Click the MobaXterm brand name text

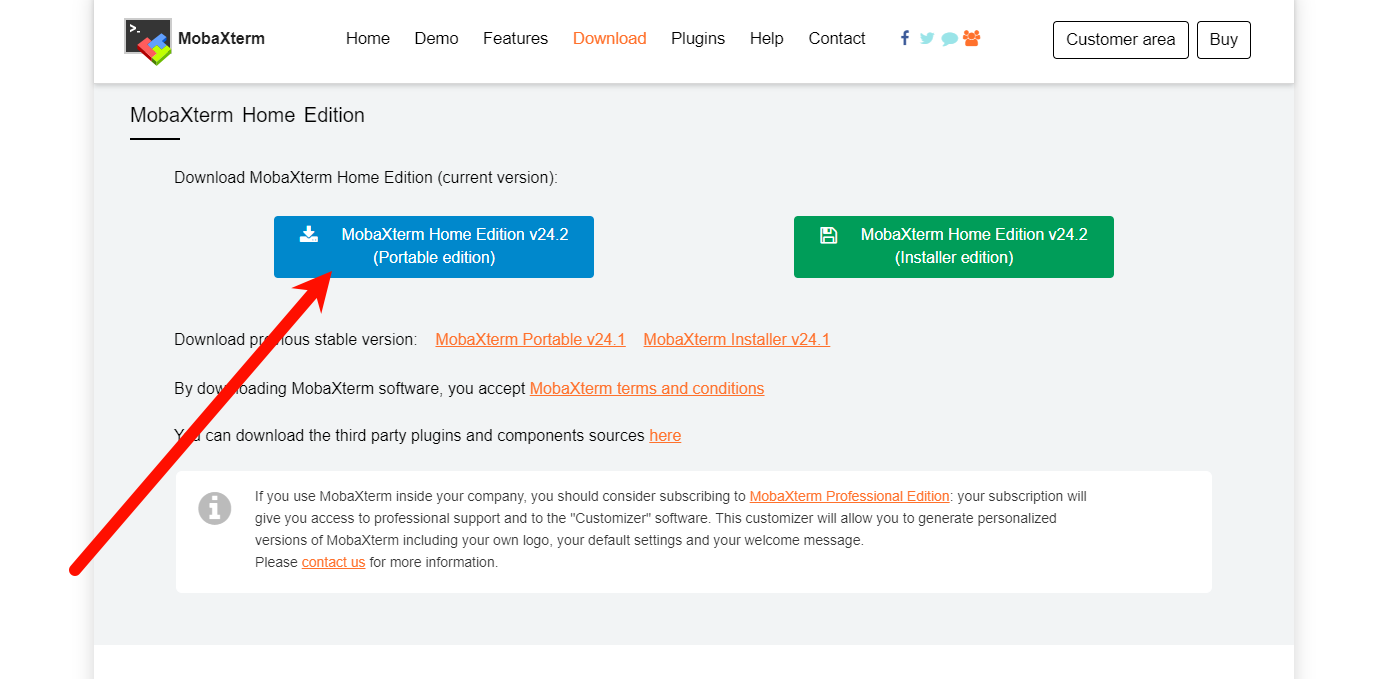point(221,40)
